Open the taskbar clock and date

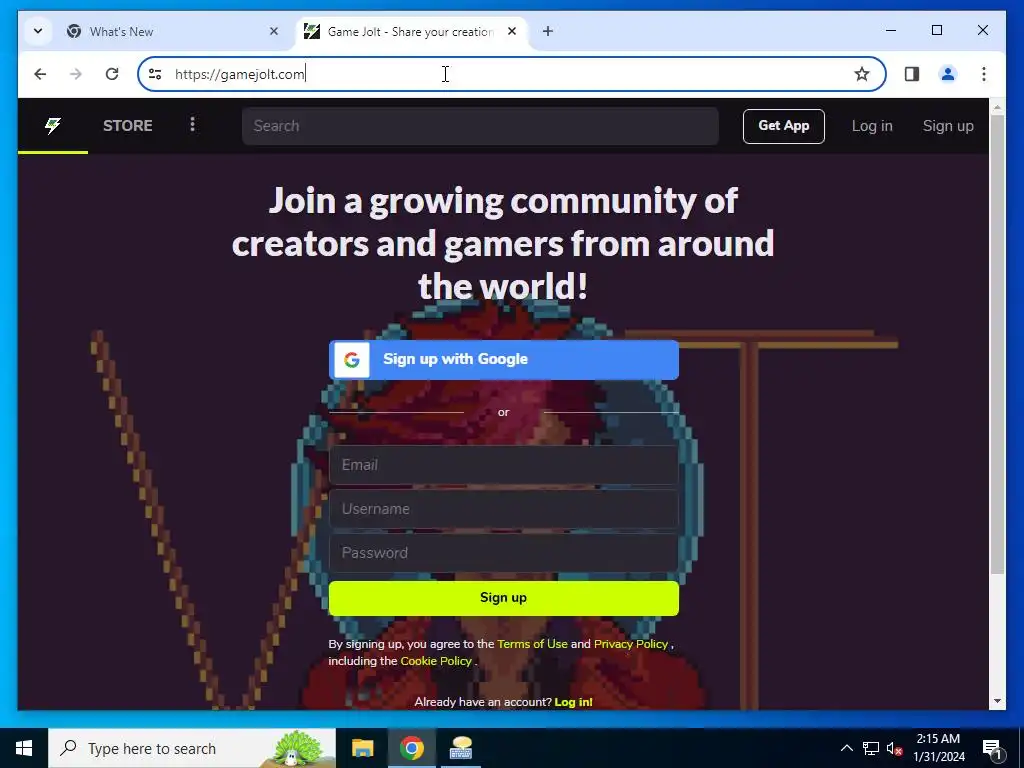click(938, 748)
